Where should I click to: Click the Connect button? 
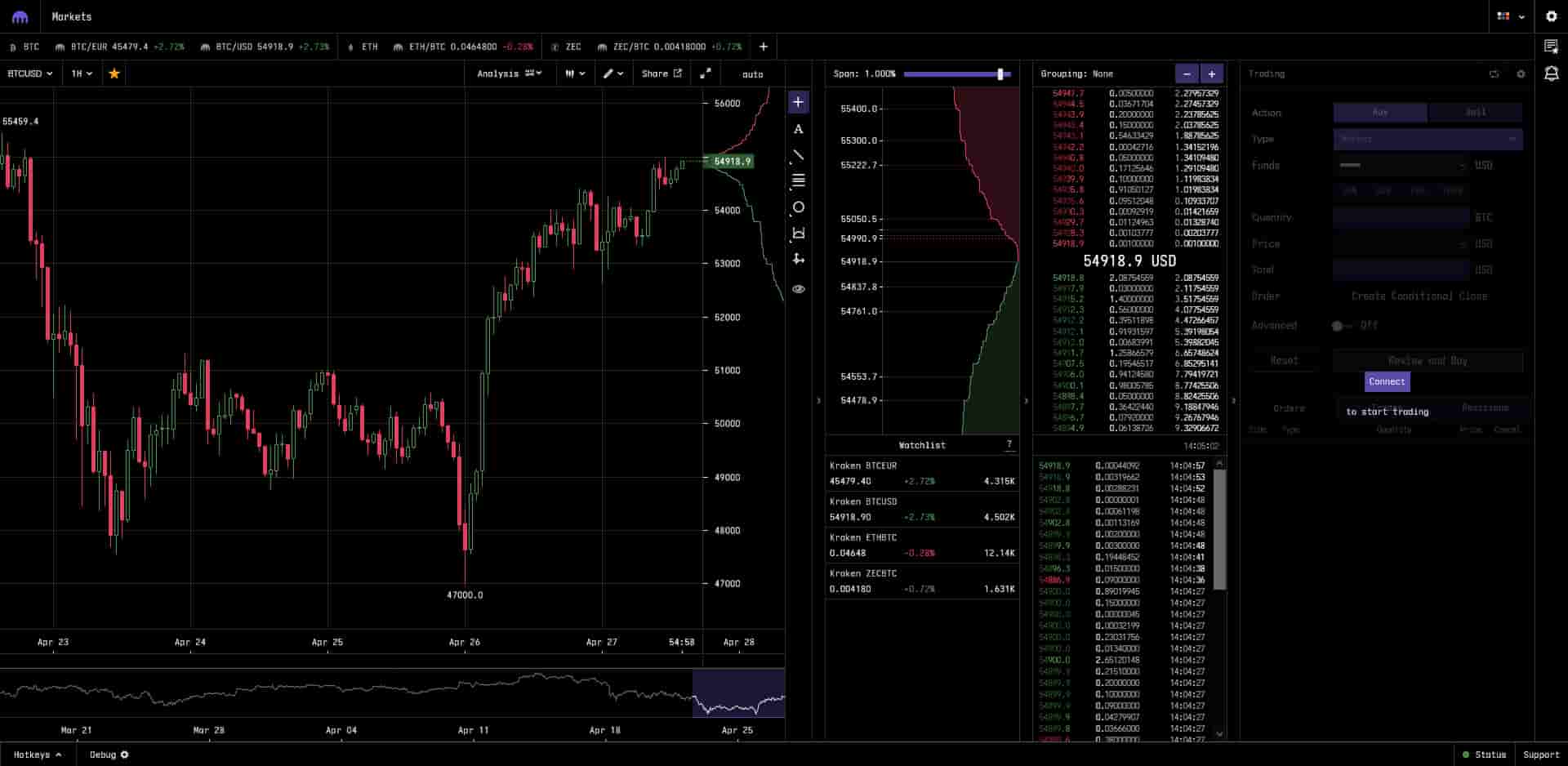coord(1387,381)
